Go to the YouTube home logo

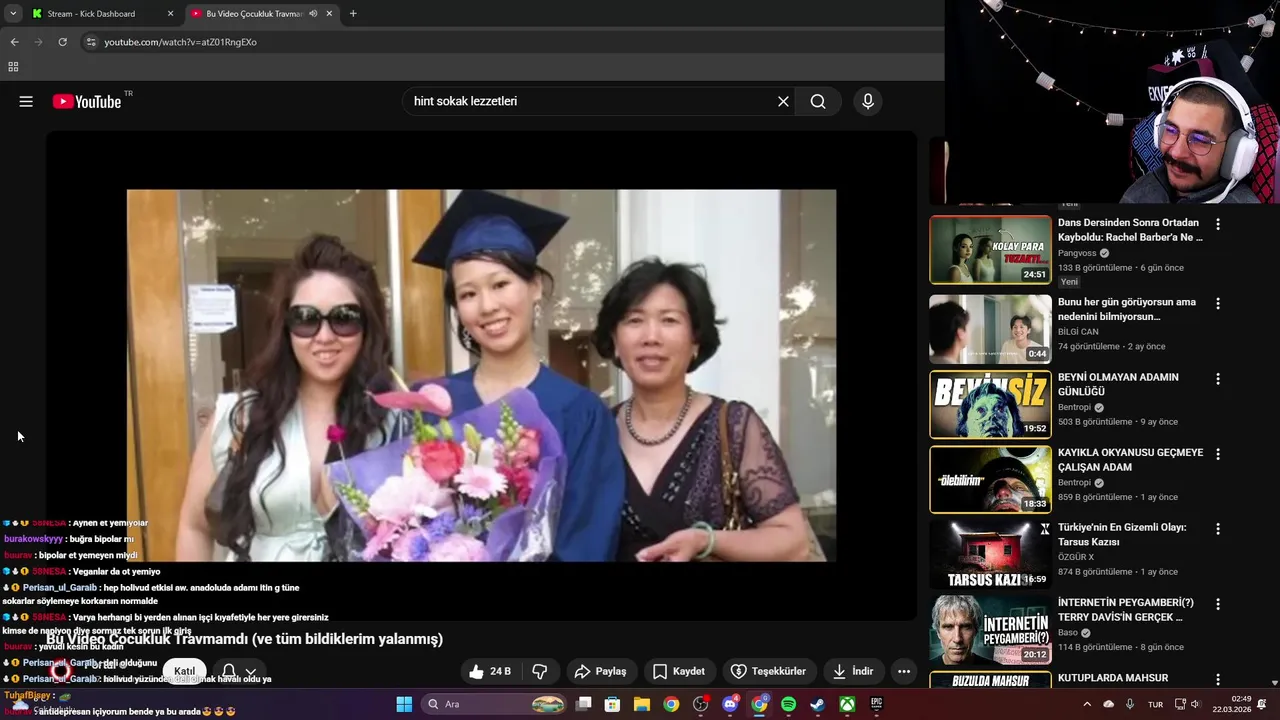pyautogui.click(x=87, y=101)
